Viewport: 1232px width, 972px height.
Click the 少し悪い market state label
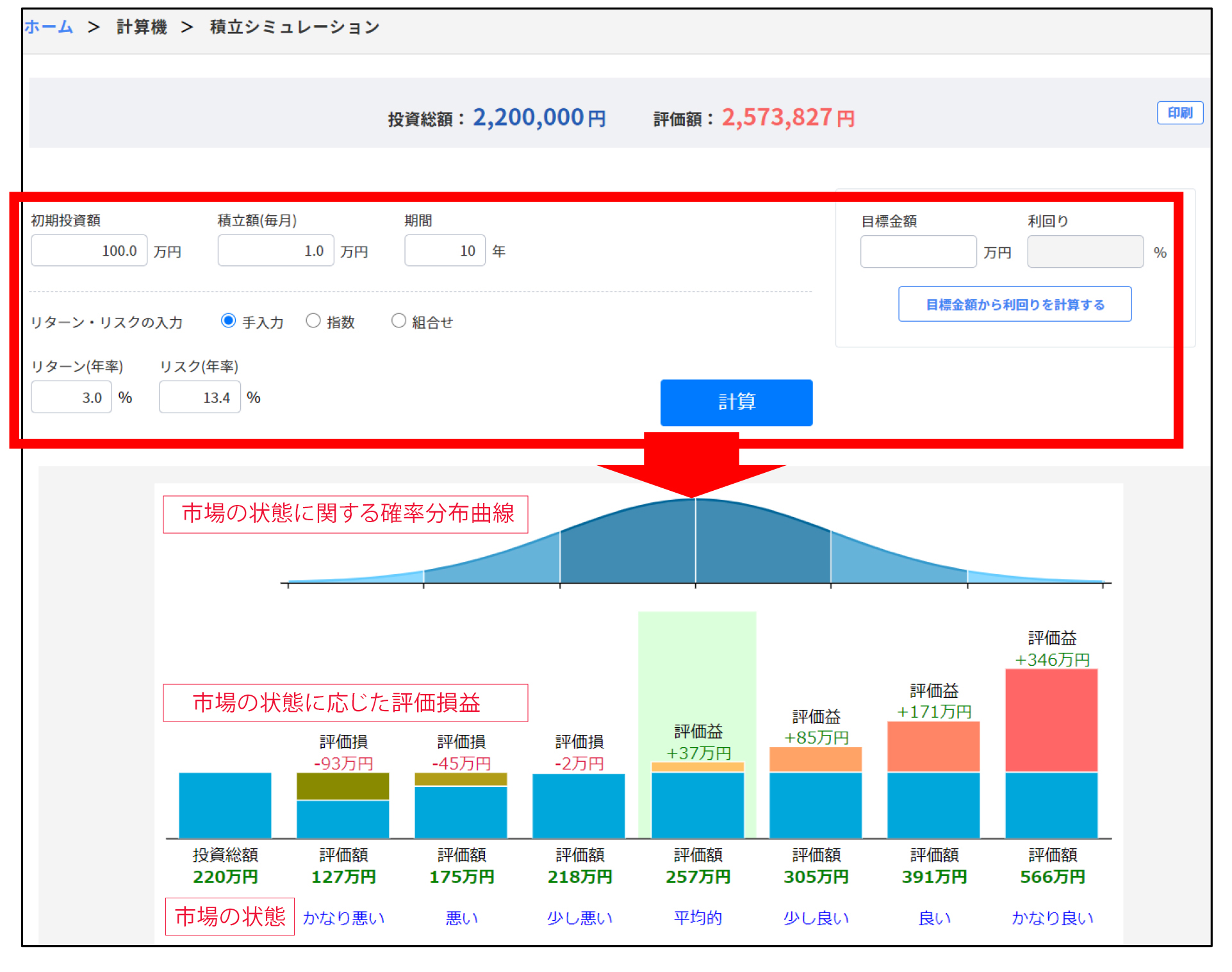point(579,918)
